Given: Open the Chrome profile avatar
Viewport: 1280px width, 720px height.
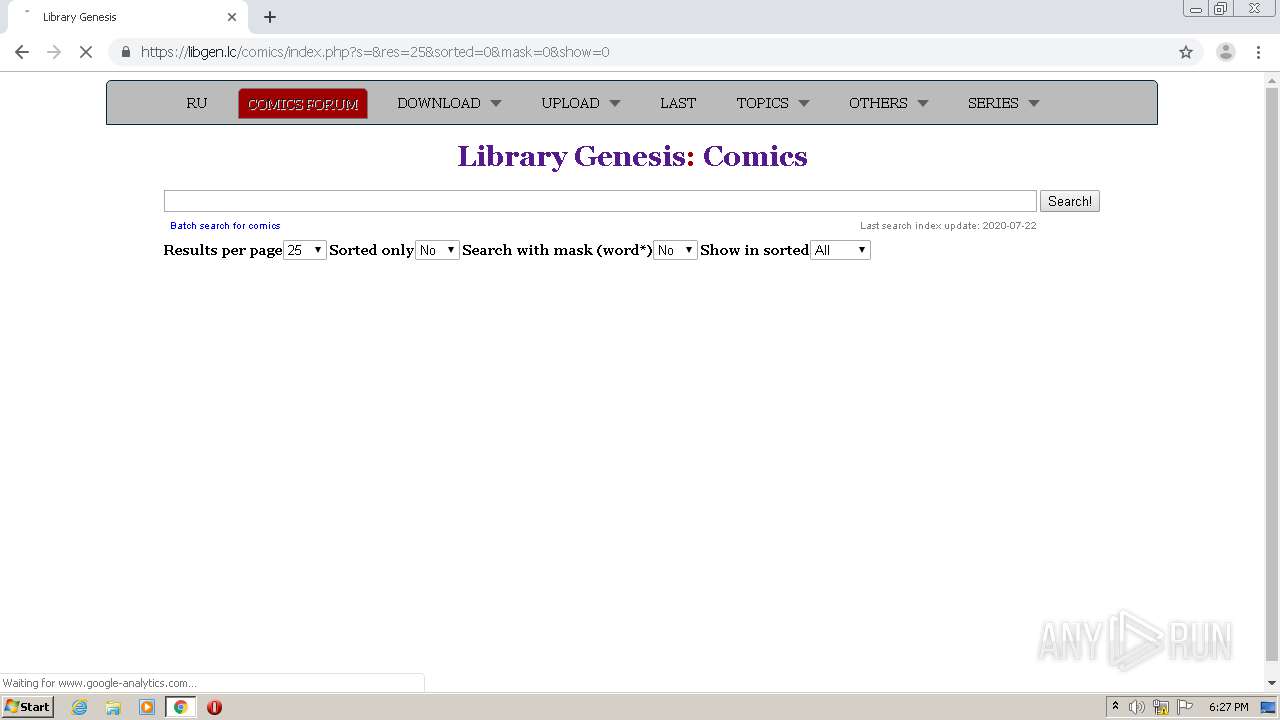Looking at the screenshot, I should click(x=1226, y=52).
